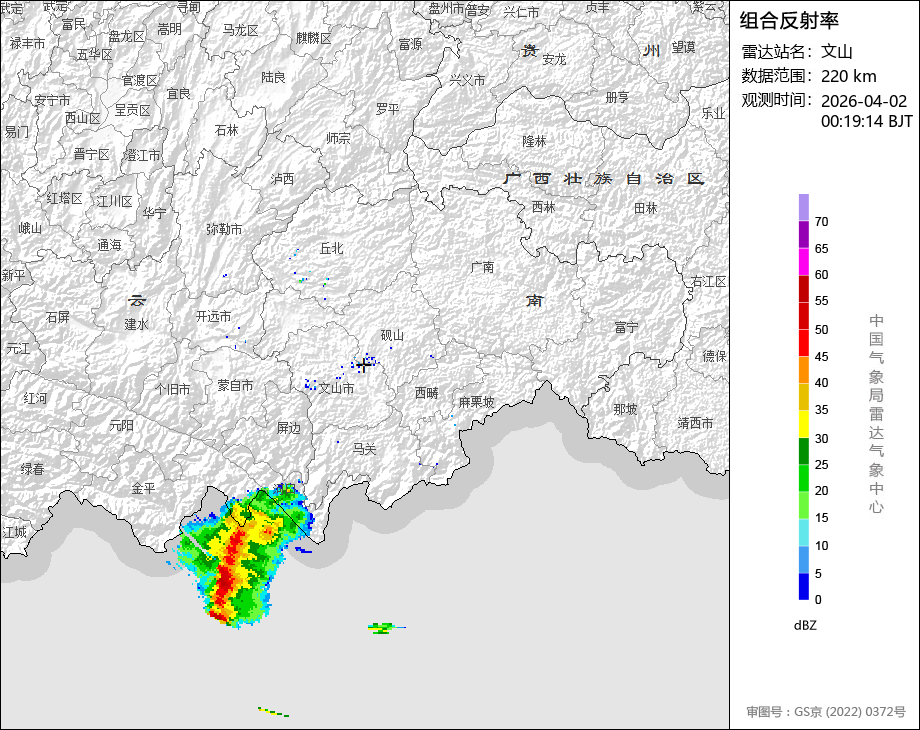Viewport: 920px width, 730px height.
Task: Click the 那坡 county label
Action: [625, 409]
